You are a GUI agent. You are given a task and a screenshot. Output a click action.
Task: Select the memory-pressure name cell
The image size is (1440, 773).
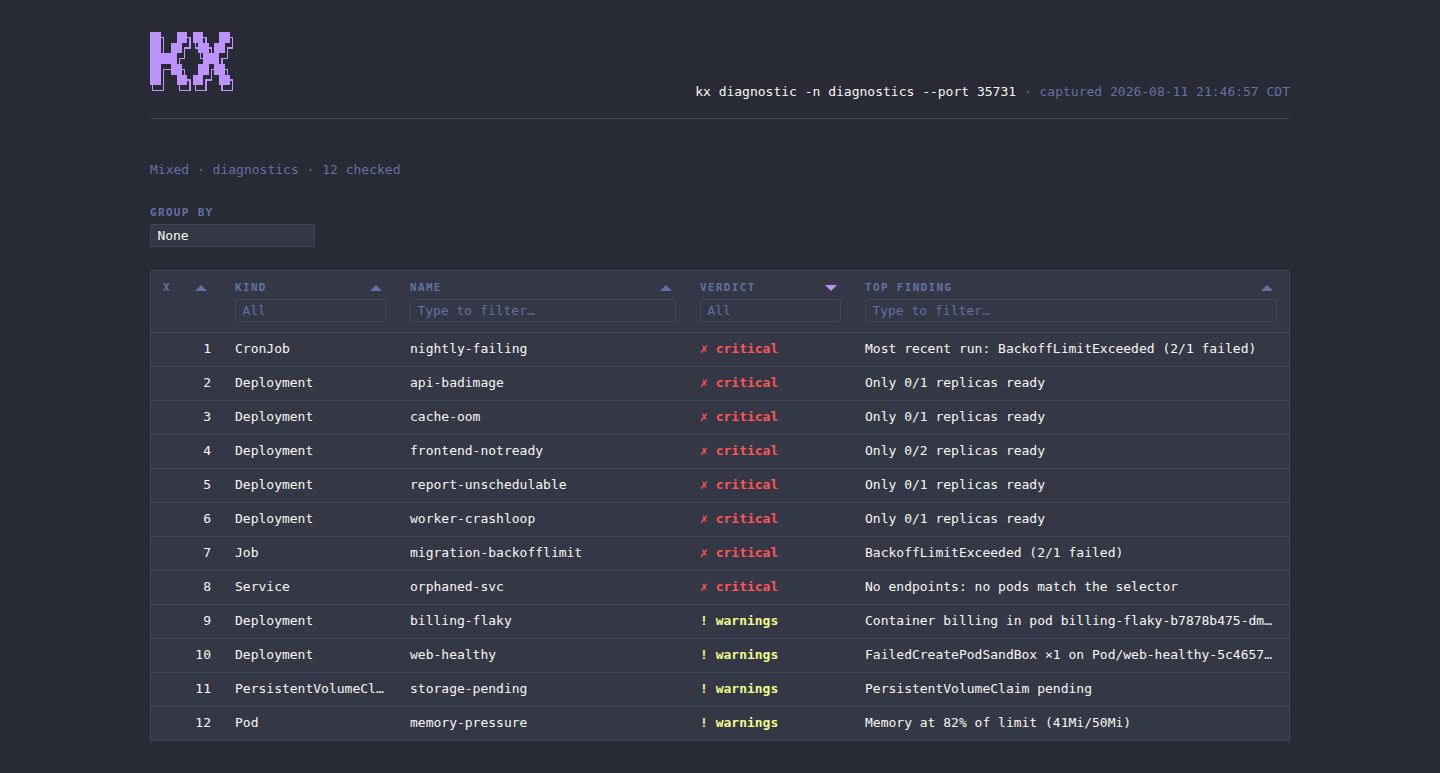[468, 723]
